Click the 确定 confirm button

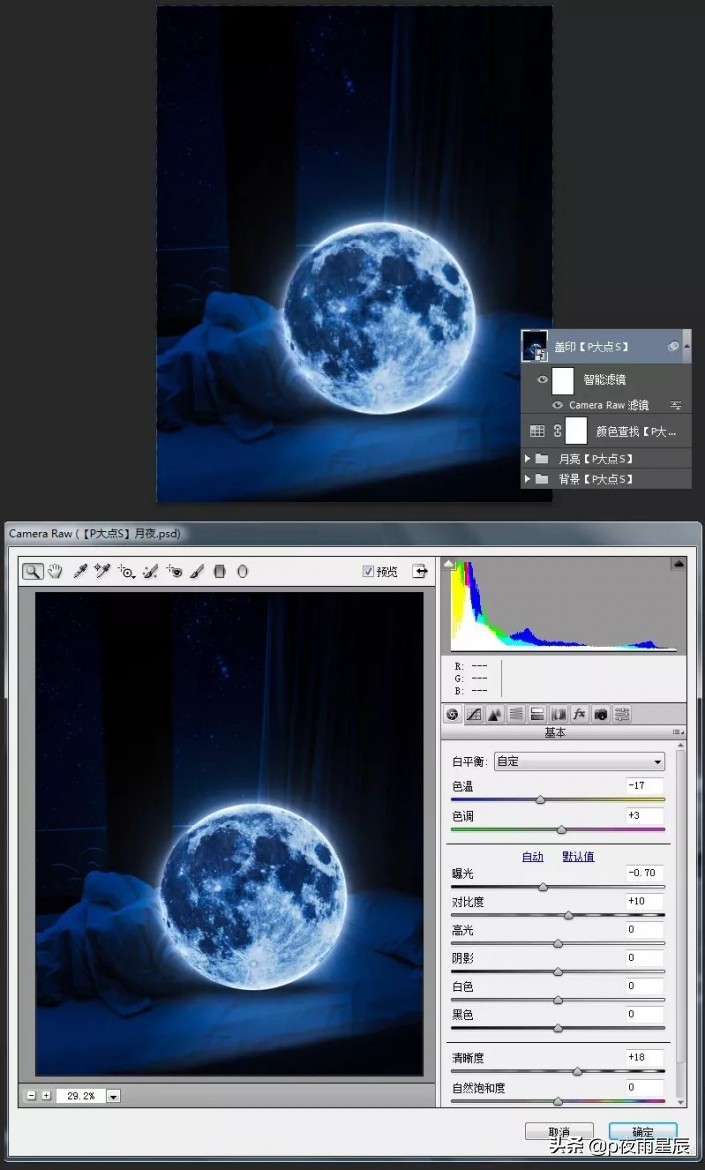(x=642, y=1132)
